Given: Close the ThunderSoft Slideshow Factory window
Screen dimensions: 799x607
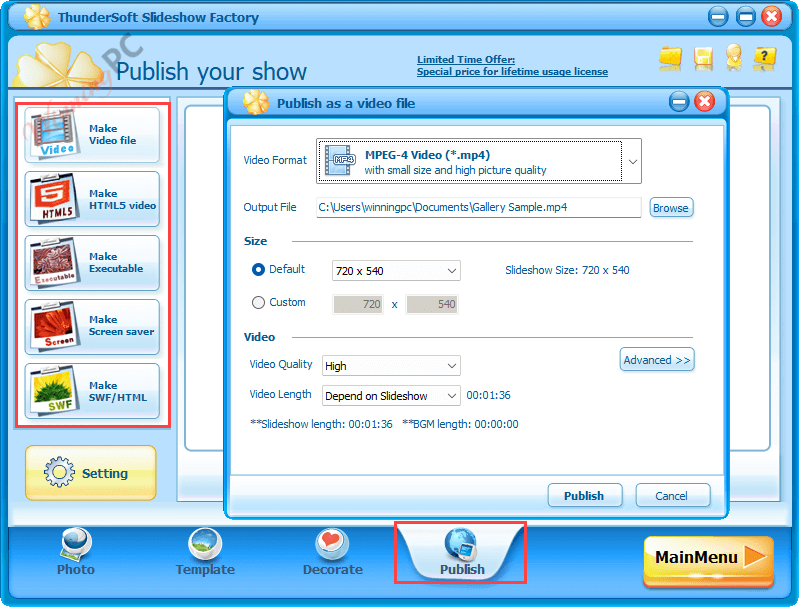Looking at the screenshot, I should [772, 17].
